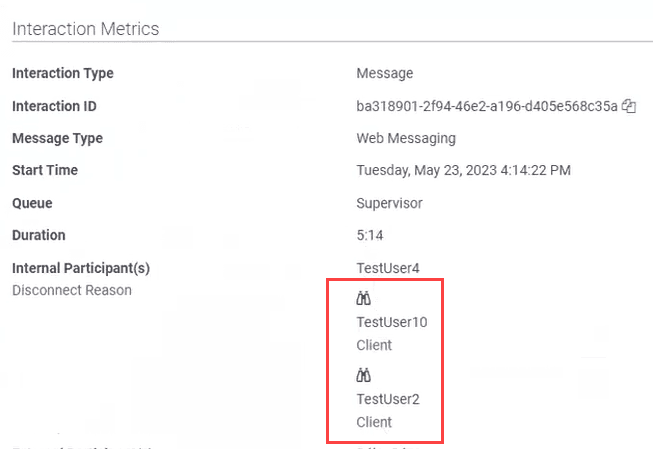Click the Internal Participant(s) label
The height and width of the screenshot is (449, 653).
tap(80, 268)
